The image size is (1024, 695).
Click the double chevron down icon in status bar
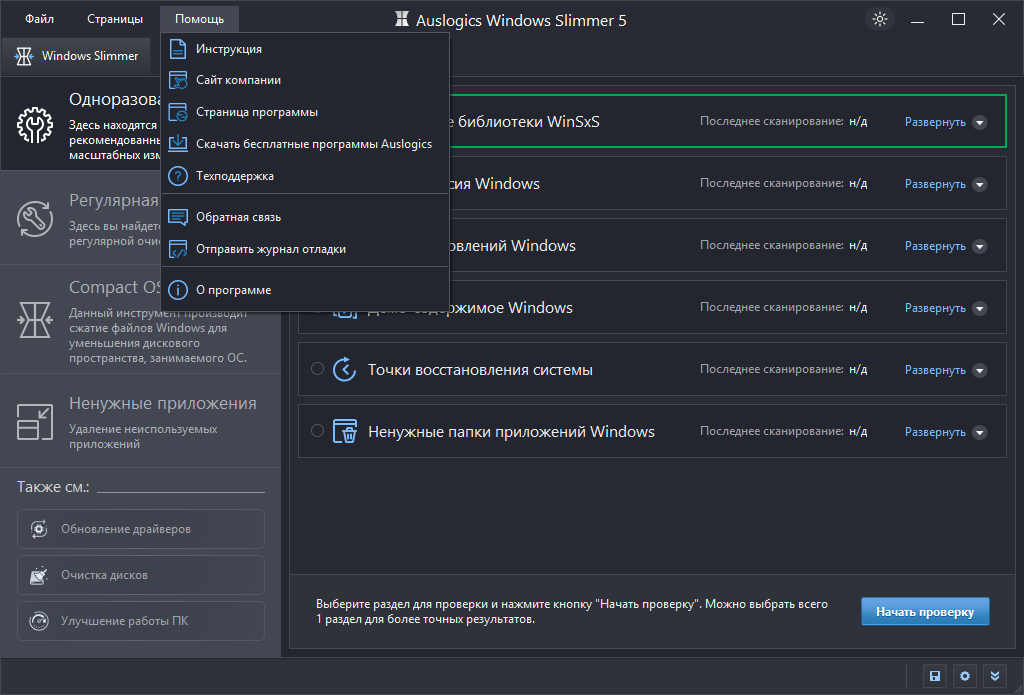coord(995,676)
